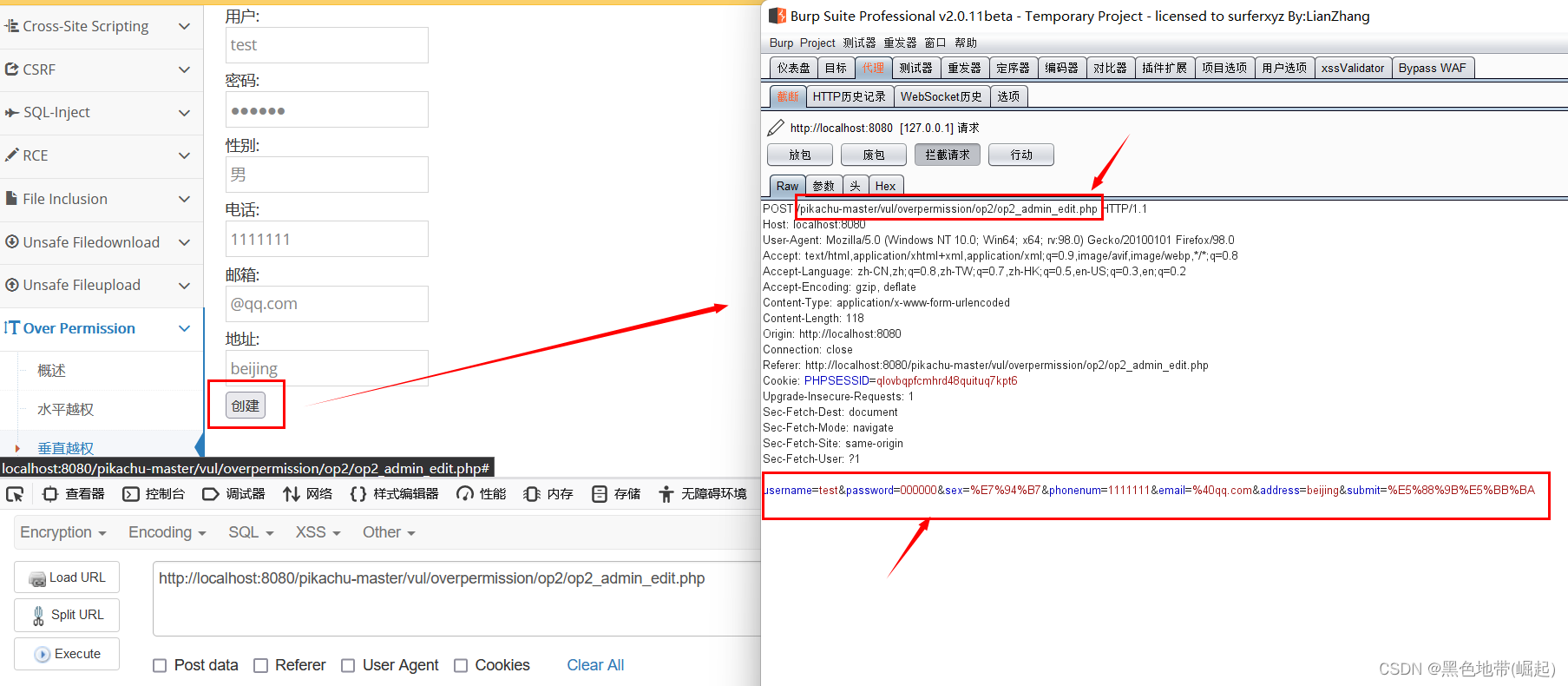Switch to the WebSocket历史 tab
This screenshot has width=1568, height=686.
941,96
